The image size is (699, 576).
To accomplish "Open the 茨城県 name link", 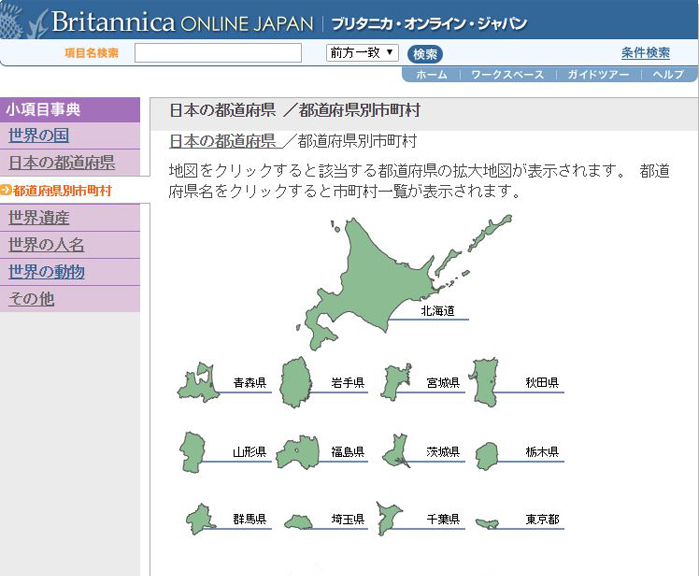I will 443,452.
